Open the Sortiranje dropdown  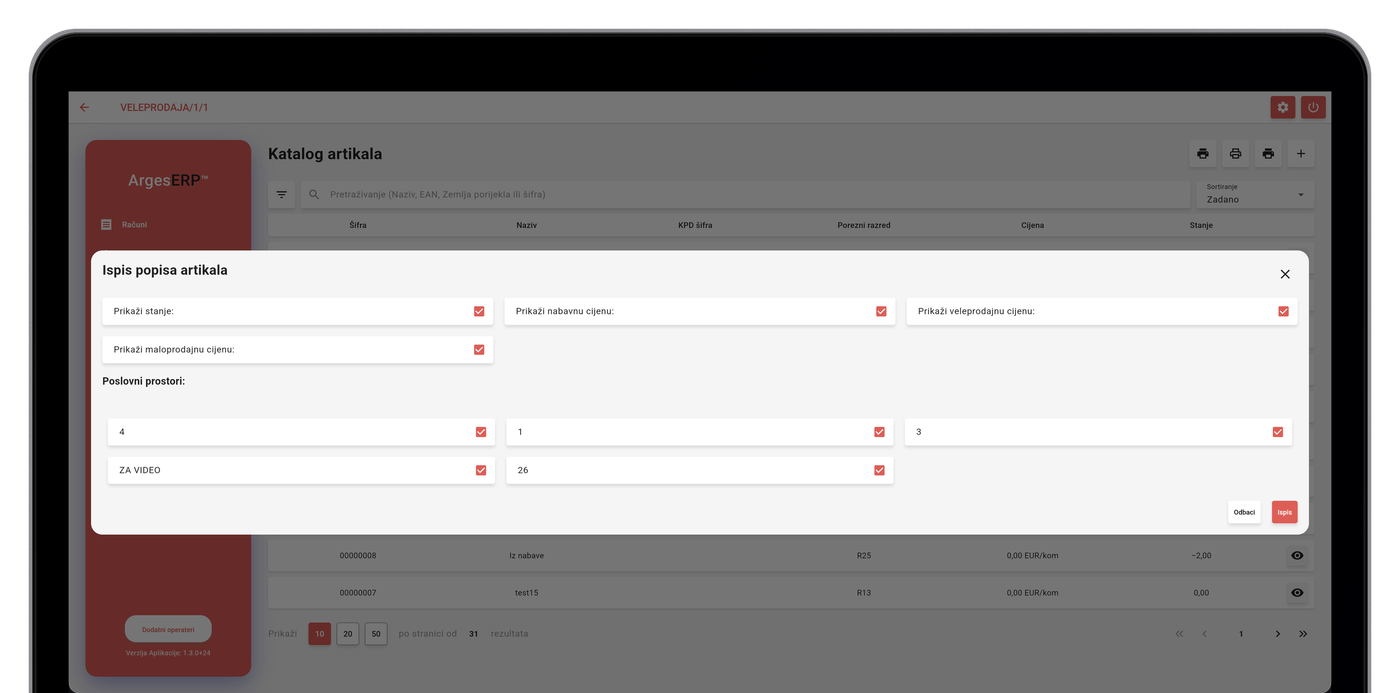(x=1255, y=194)
